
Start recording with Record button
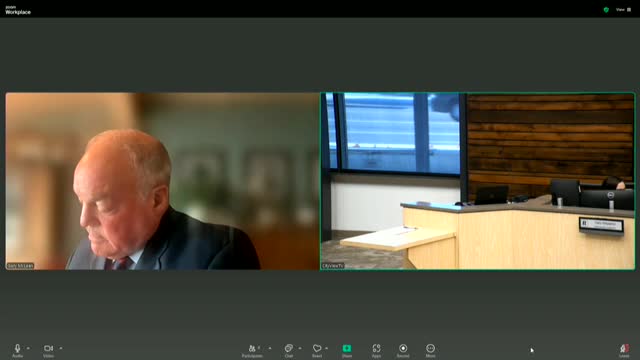click(403, 350)
